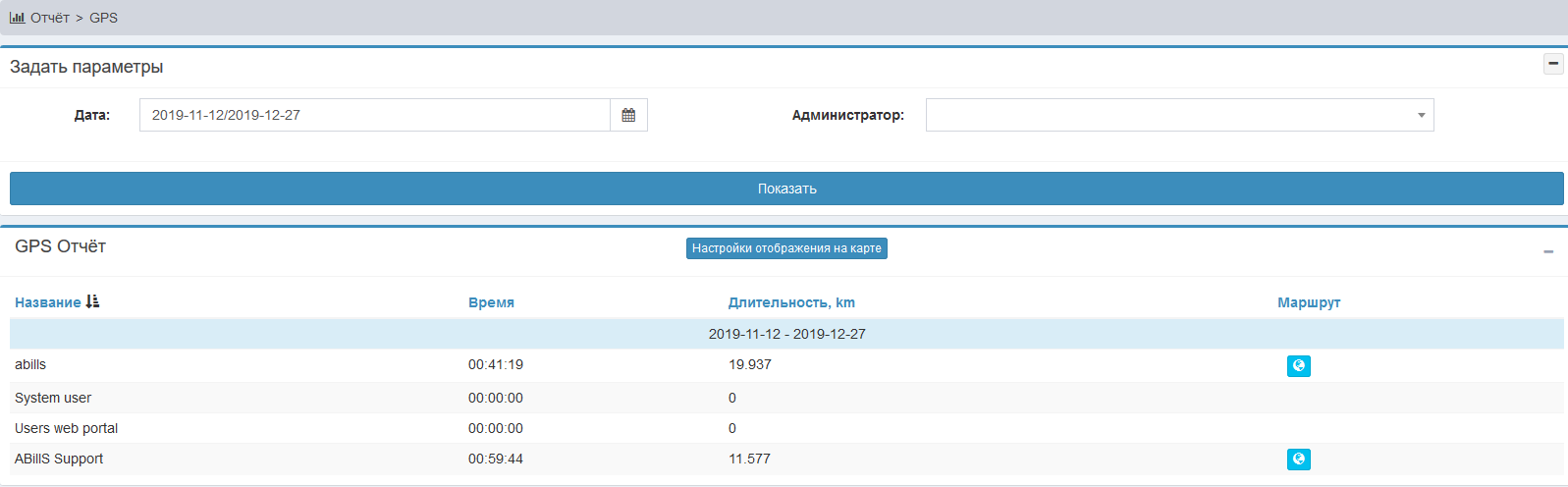Click the 2019-11-12 - 2019-12-27 group row

[786, 334]
